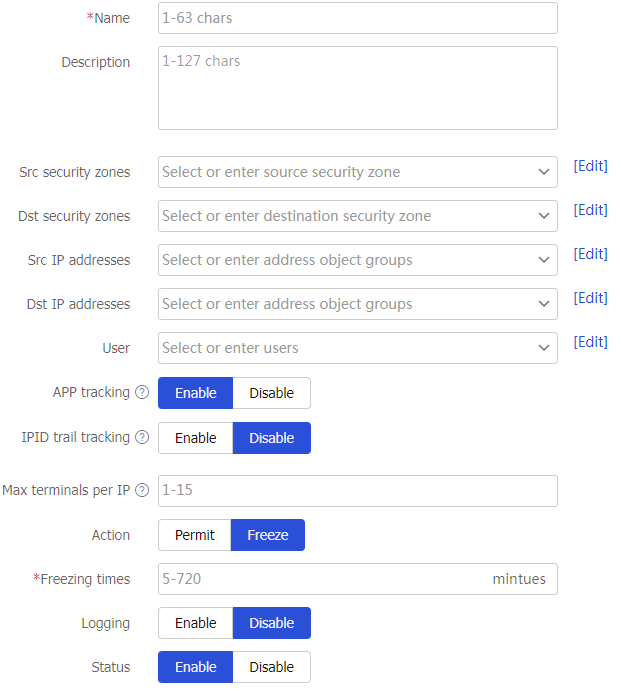Click Edit link for Dst security zones
The height and width of the screenshot is (691, 622).
click(590, 210)
